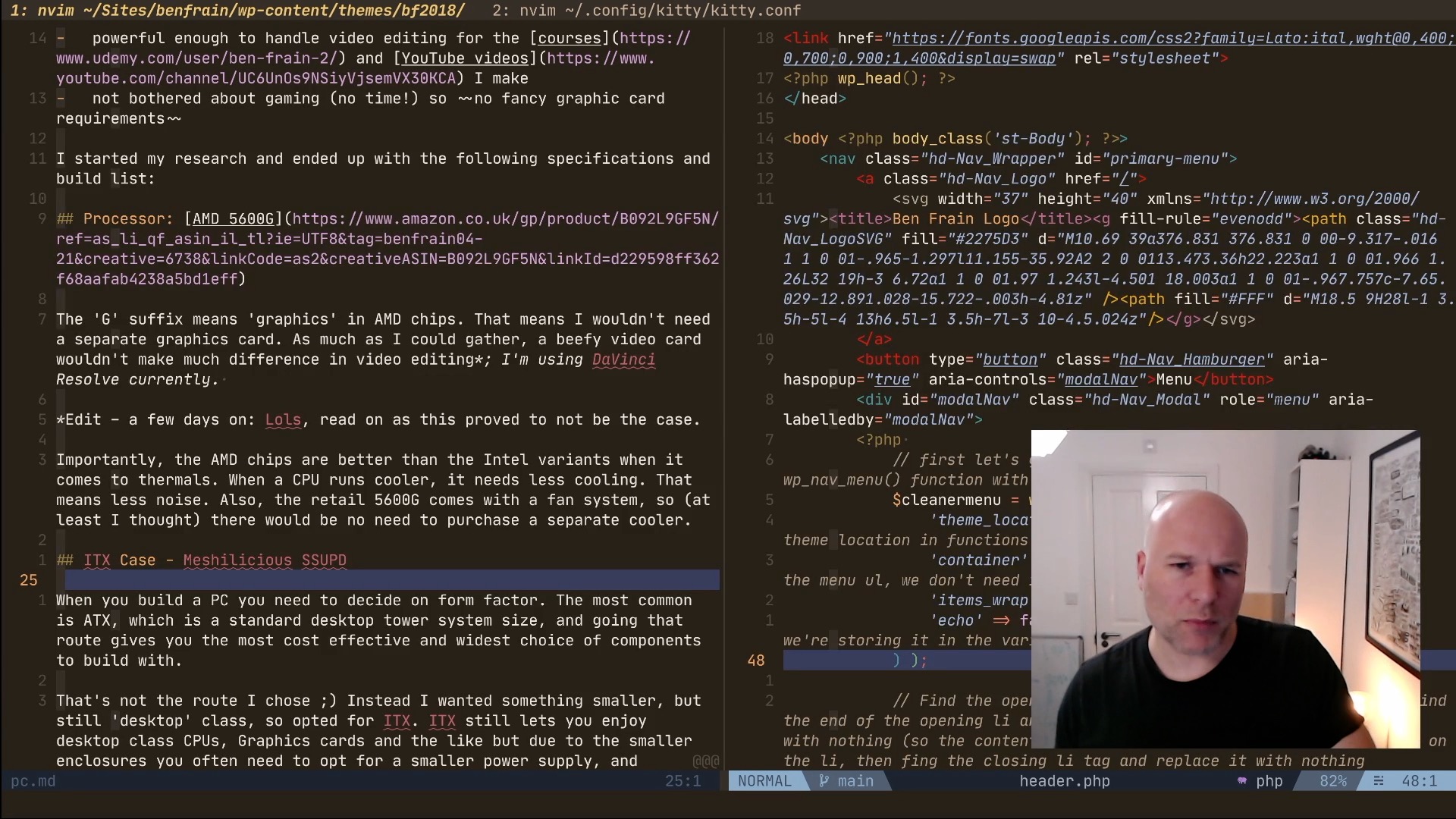Viewport: 1456px width, 819px height.
Task: Click the closing </a> tag
Action: pyautogui.click(x=874, y=340)
